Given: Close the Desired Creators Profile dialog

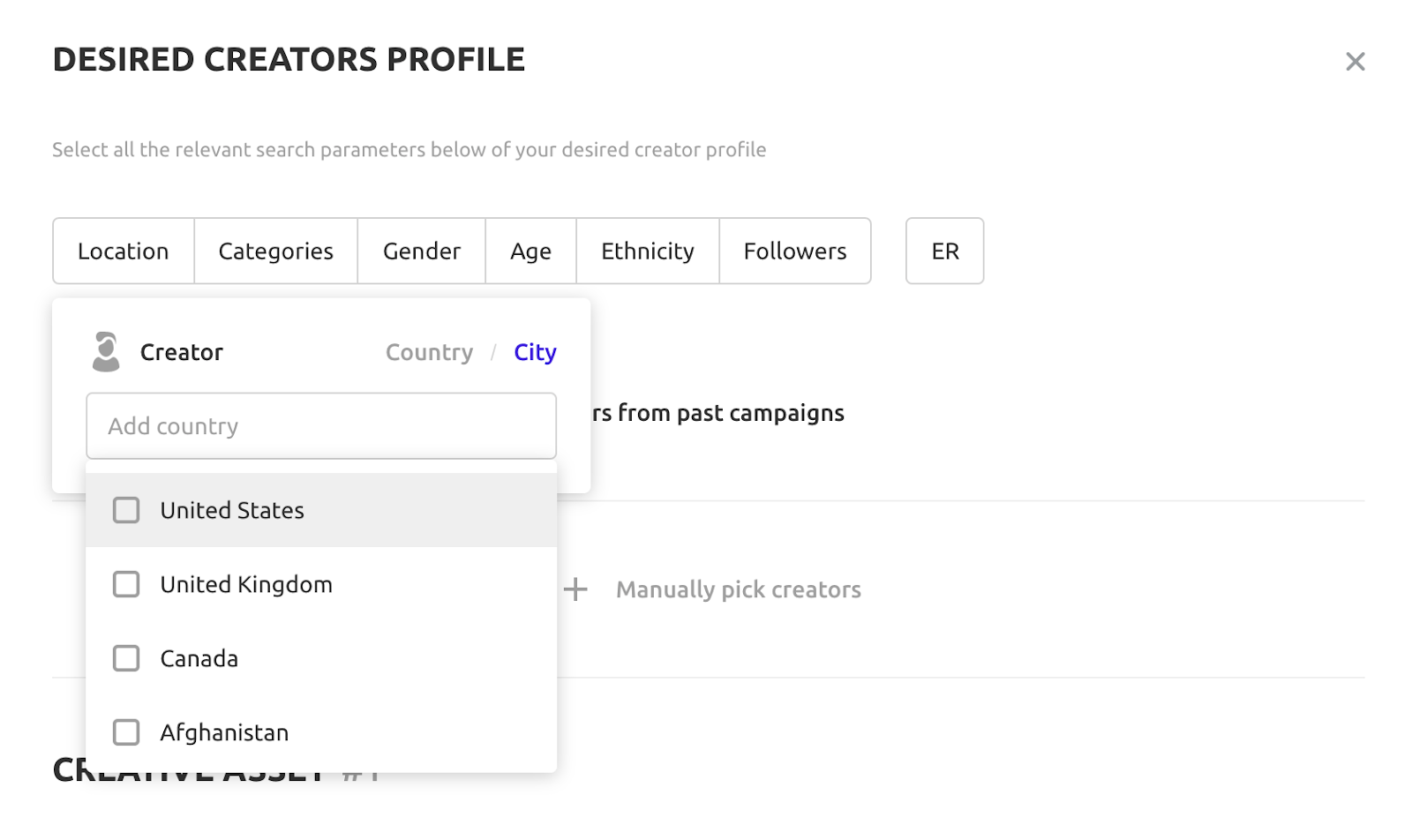Looking at the screenshot, I should [x=1355, y=61].
